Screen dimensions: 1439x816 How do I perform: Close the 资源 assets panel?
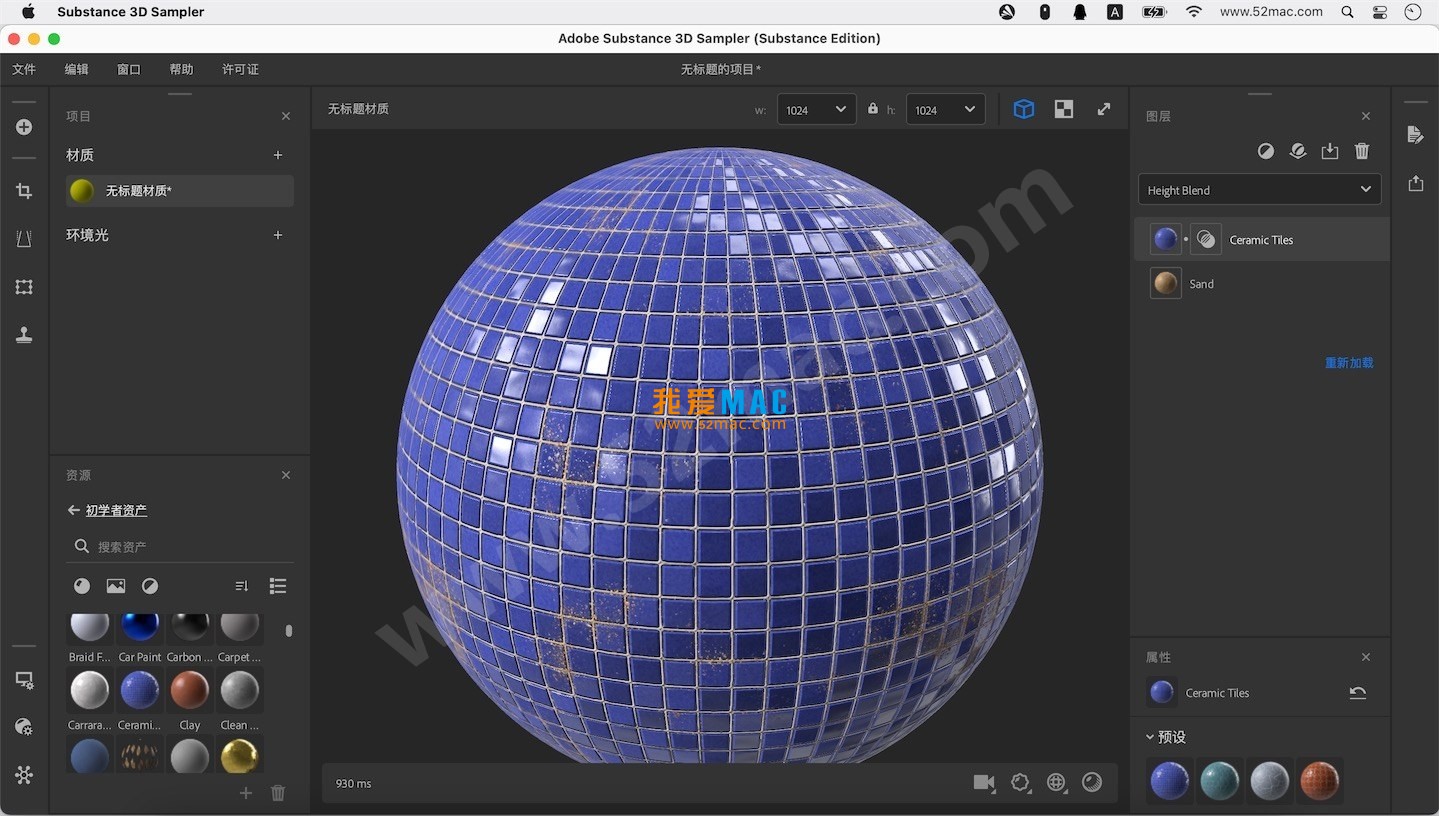(286, 475)
